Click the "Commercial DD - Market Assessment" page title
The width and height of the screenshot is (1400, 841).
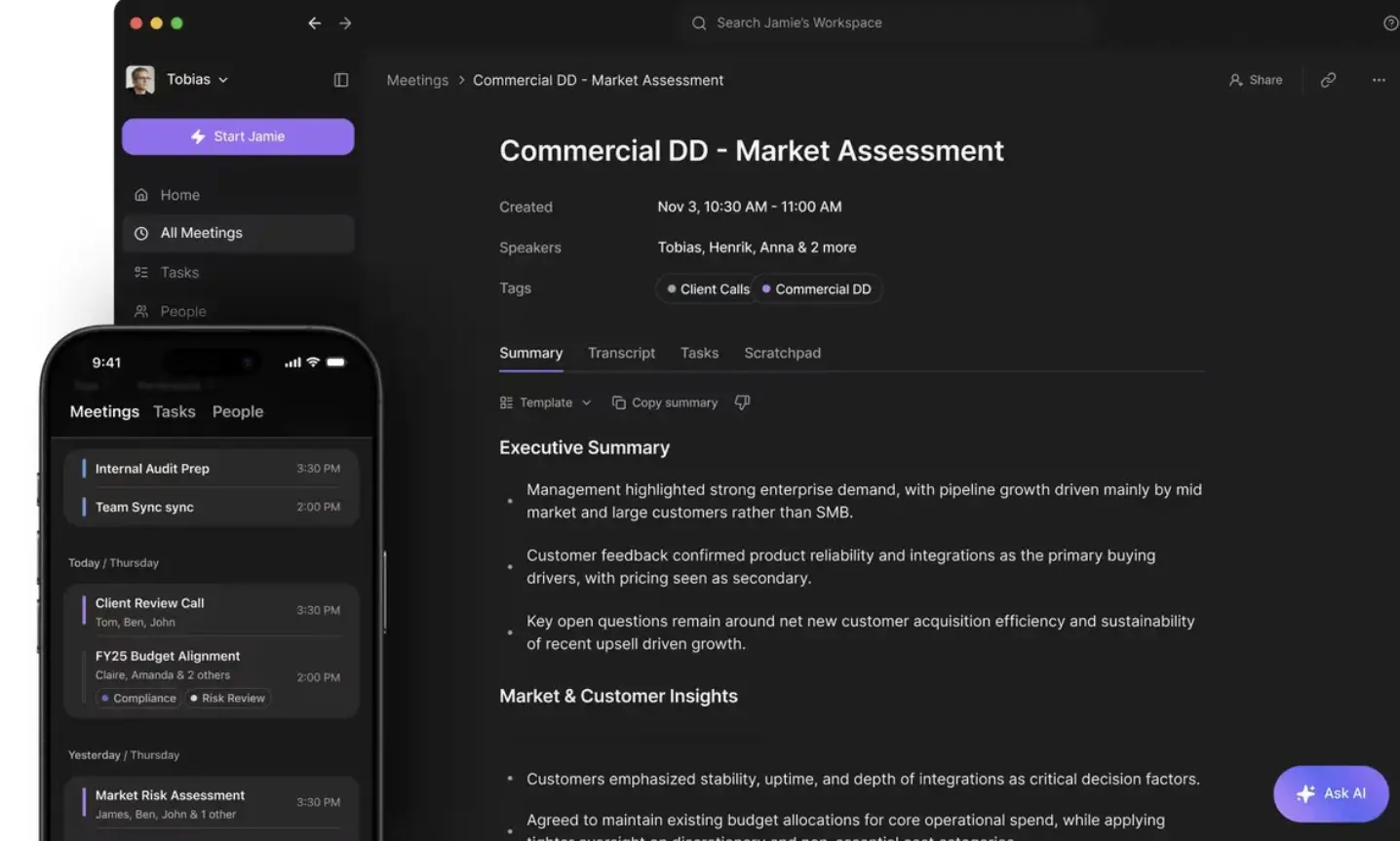click(x=751, y=151)
